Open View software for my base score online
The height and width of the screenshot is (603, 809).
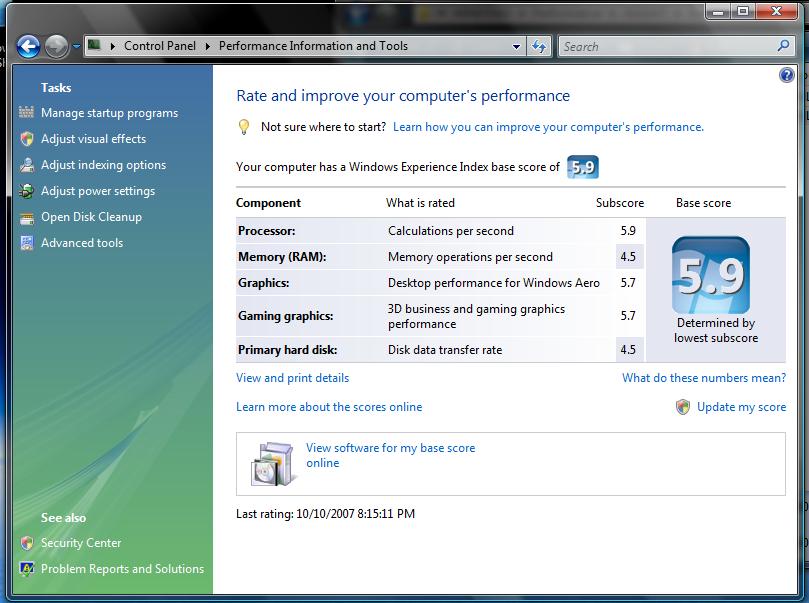[x=391, y=455]
